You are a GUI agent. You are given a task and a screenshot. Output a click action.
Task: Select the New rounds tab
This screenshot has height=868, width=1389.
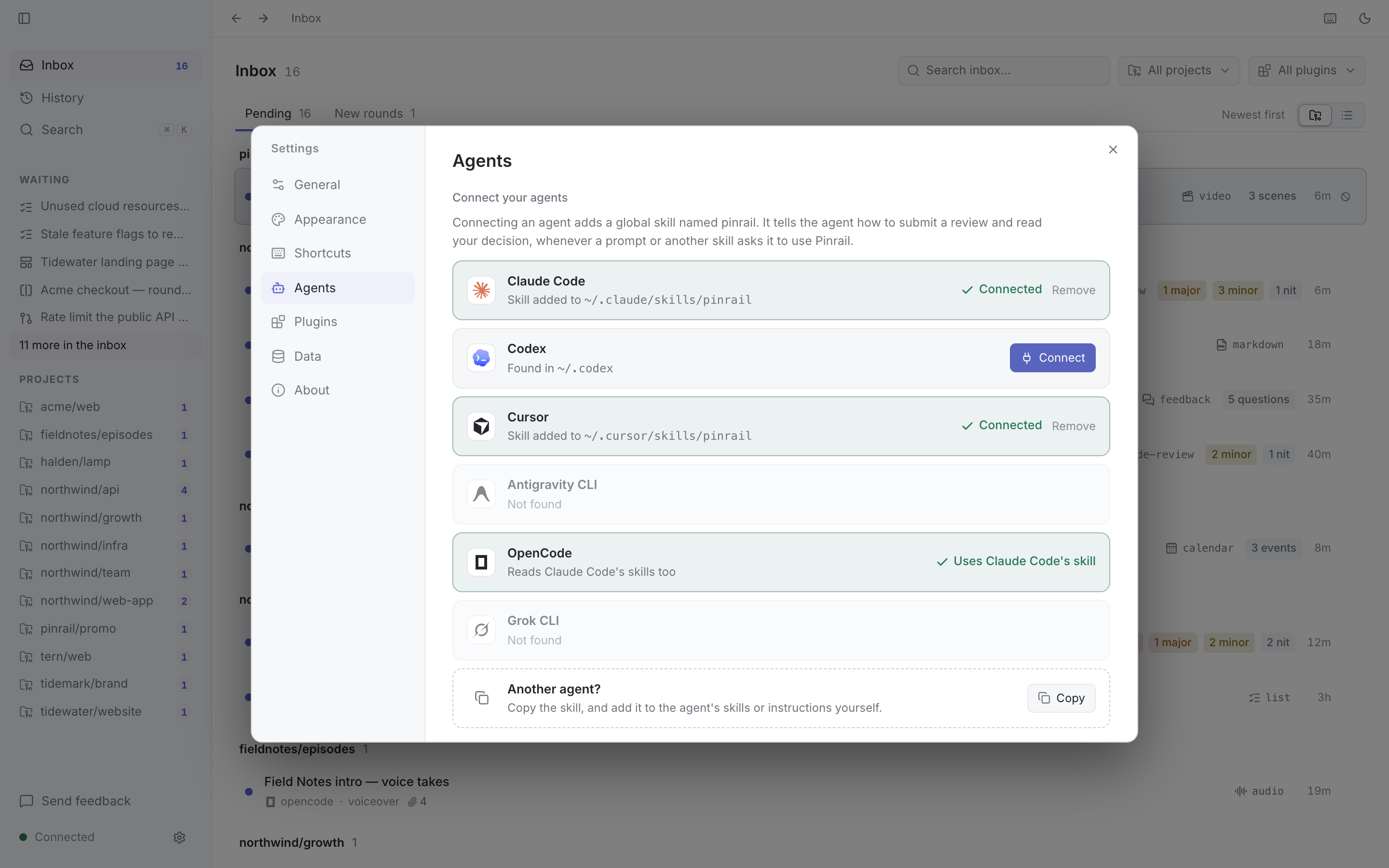(x=375, y=114)
